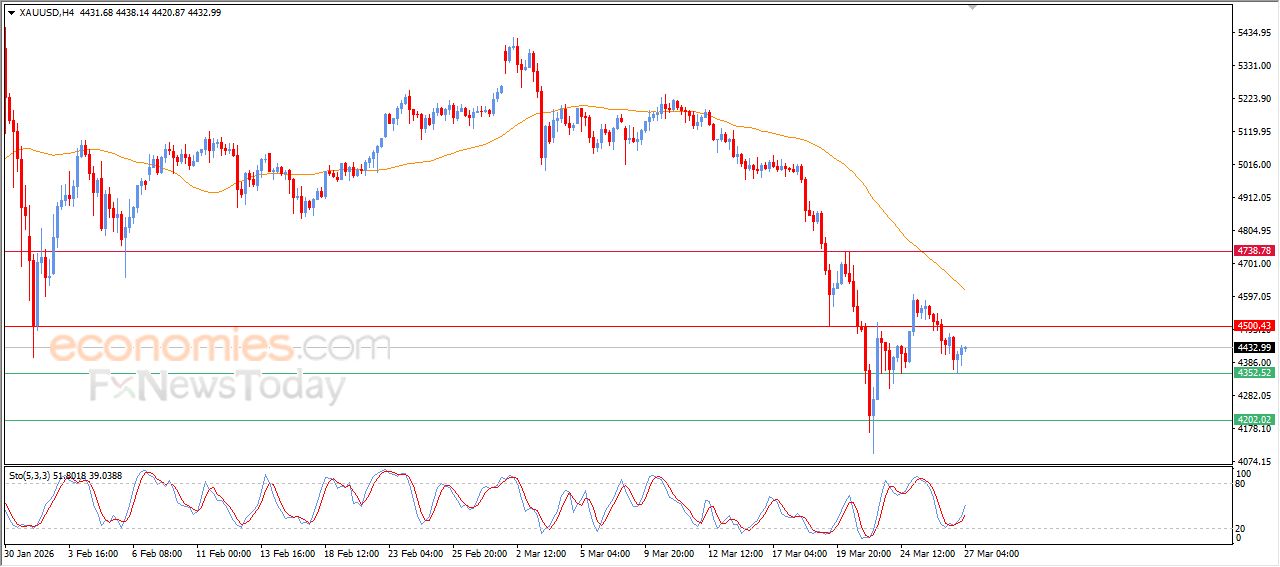1280x567 pixels.
Task: Click the dropdown arrow beside XAUUSD,H4
Action: click(x=11, y=12)
